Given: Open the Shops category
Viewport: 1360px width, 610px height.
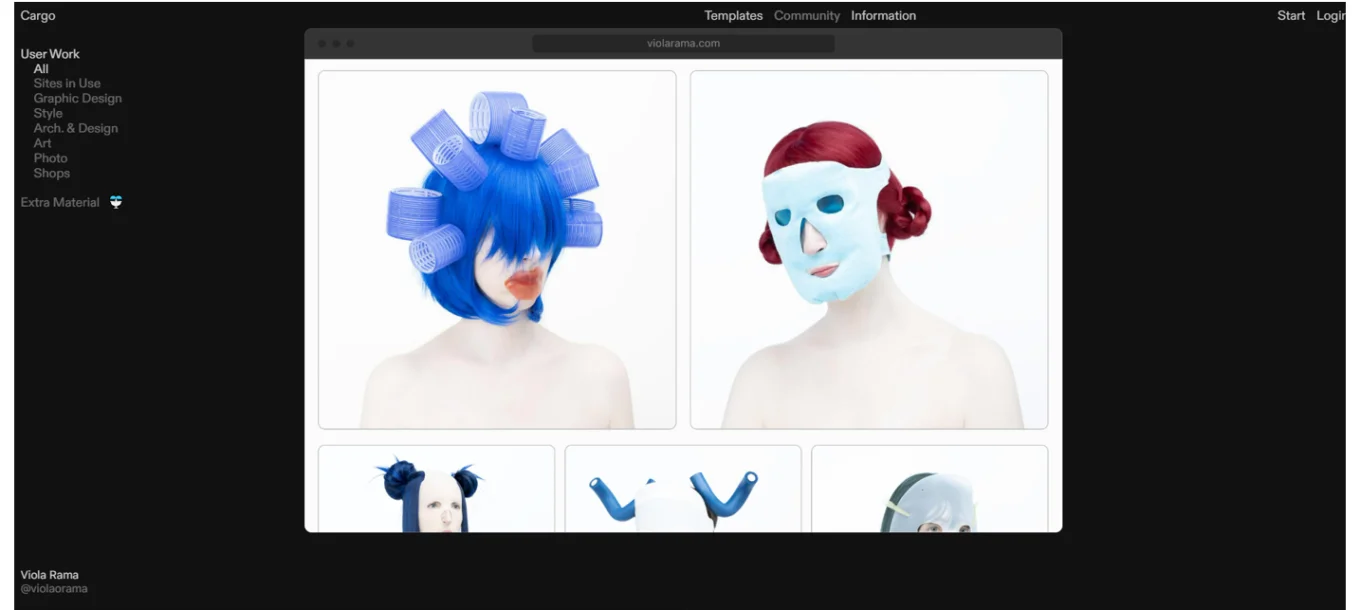Looking at the screenshot, I should 52,173.
